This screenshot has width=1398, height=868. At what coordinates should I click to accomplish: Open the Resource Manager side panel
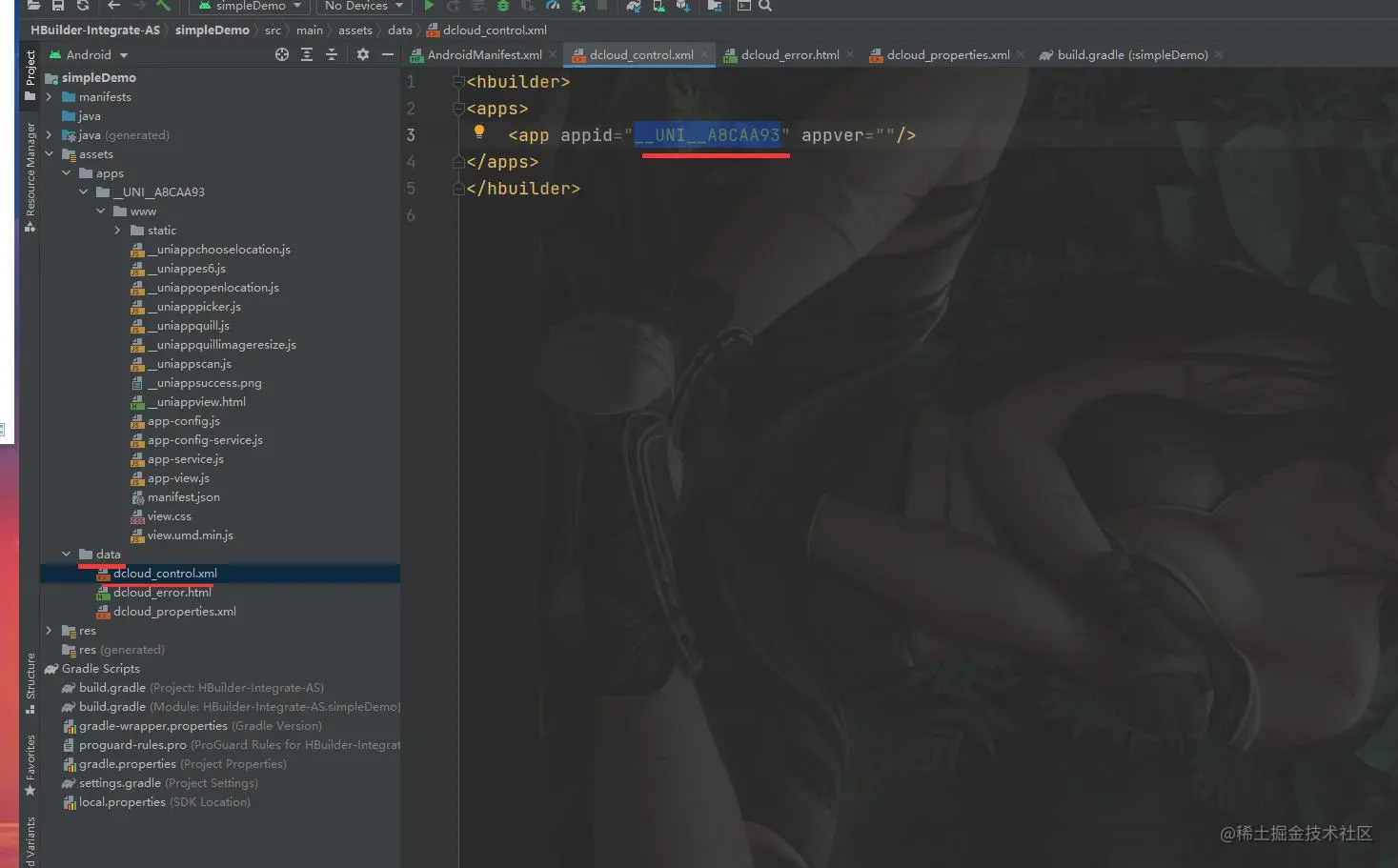(30, 177)
